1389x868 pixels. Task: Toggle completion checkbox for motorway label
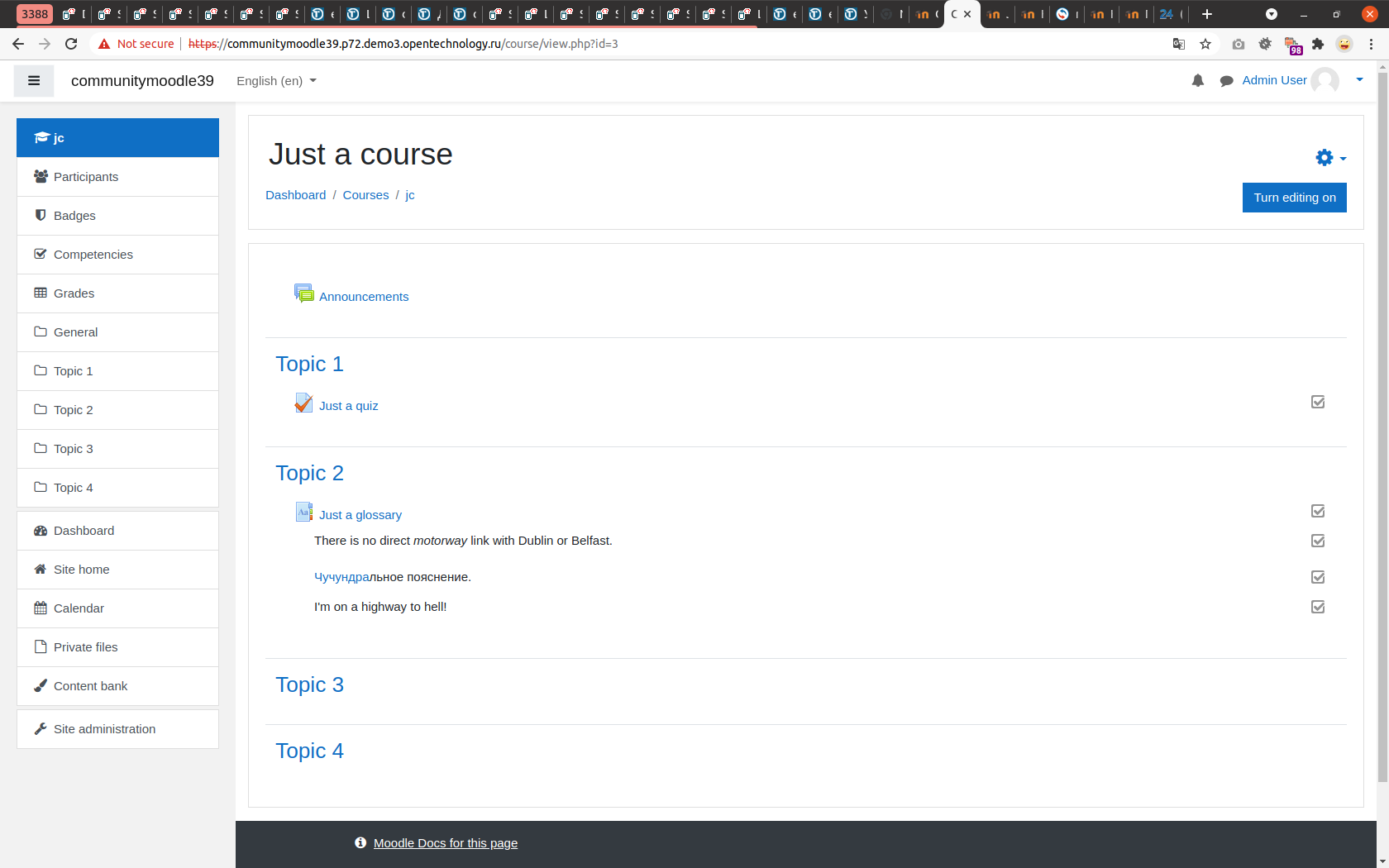click(x=1318, y=541)
